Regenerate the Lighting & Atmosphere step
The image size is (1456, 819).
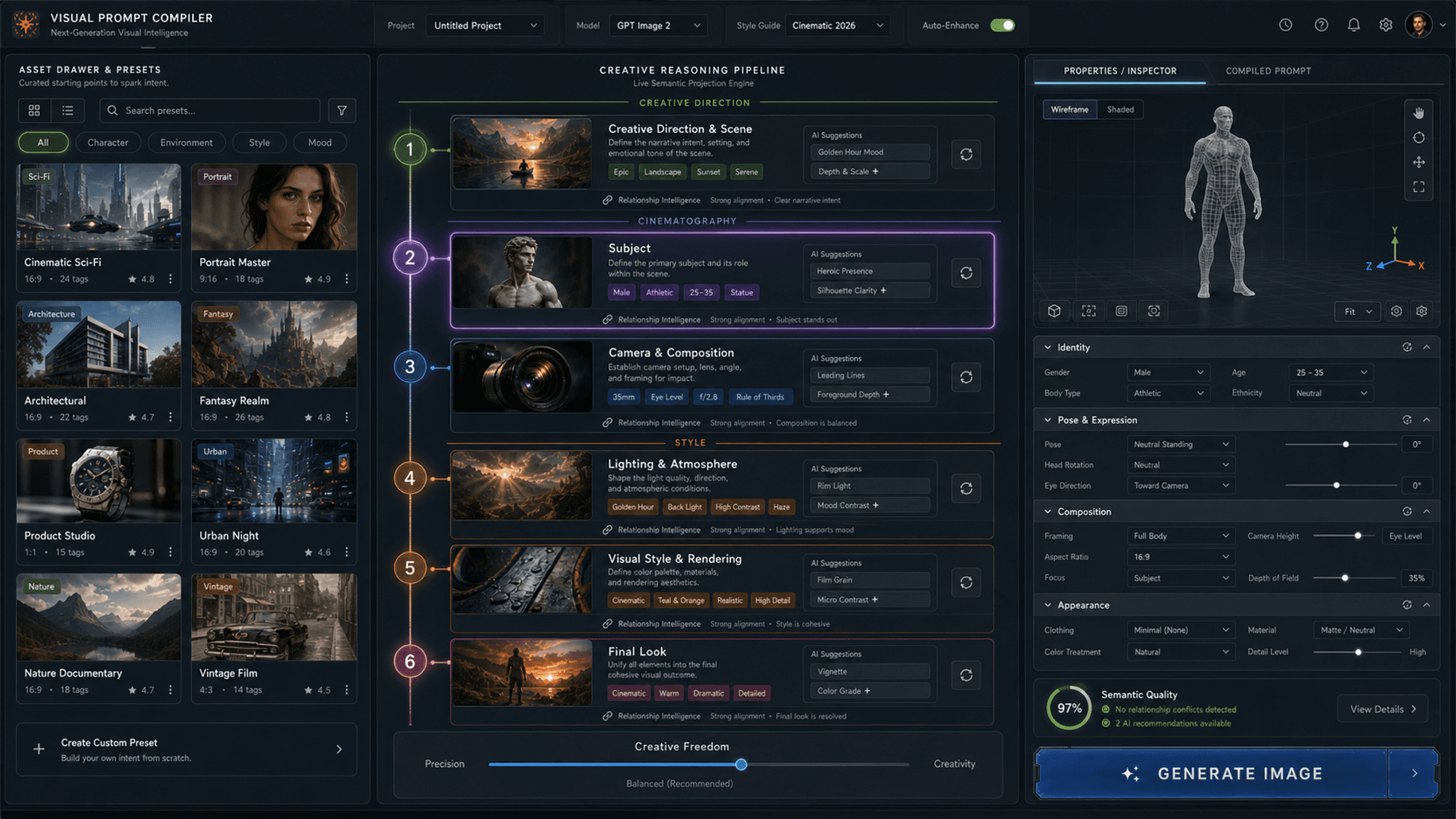[x=966, y=488]
